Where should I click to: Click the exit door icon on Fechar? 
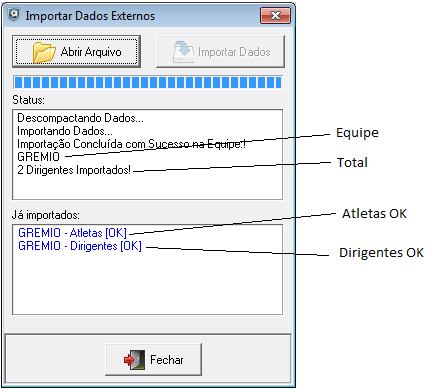pyautogui.click(x=134, y=360)
